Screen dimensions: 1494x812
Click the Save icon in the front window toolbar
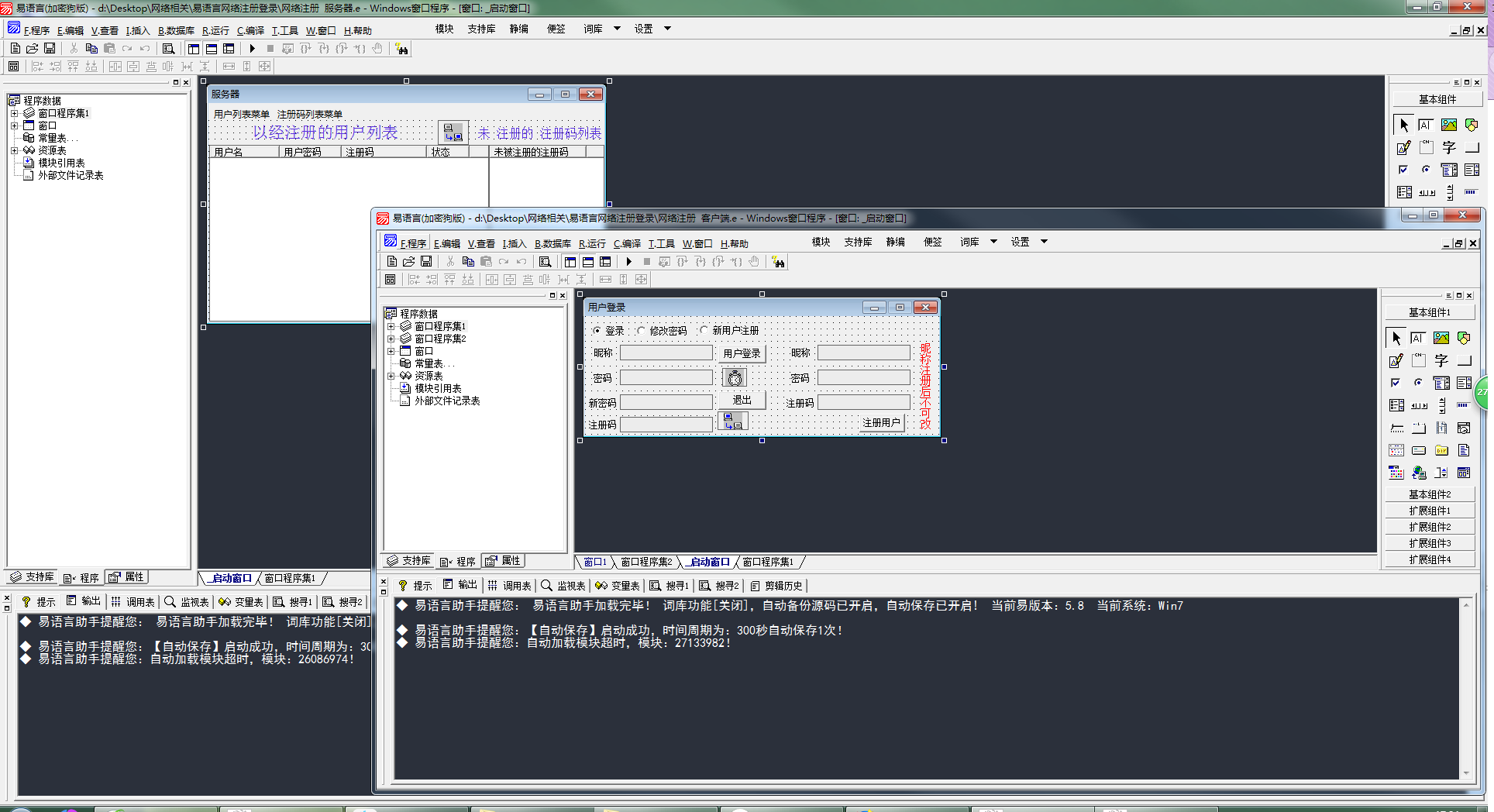[x=426, y=262]
